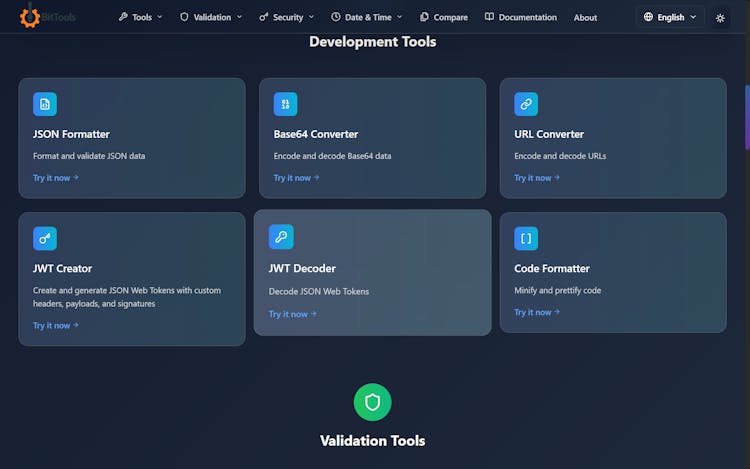Click Try it now under JSON Formatter

(x=55, y=178)
